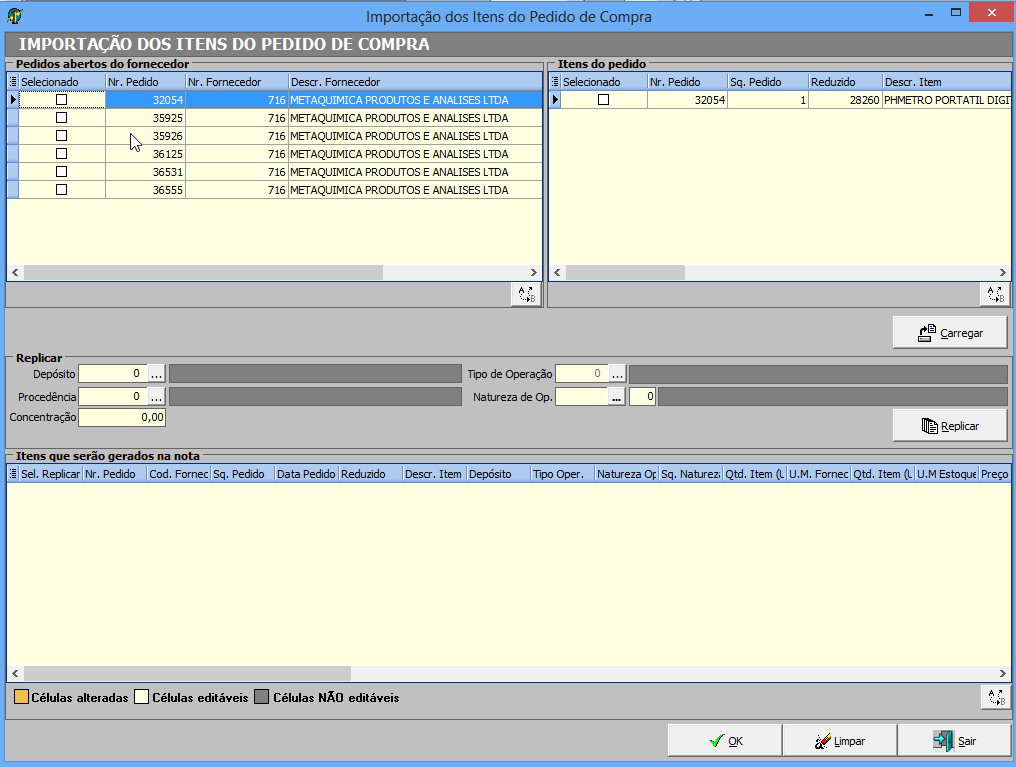Screen dimensions: 1016x767
Task: Click the sort icon beside the cell color legend
Action: pos(994,697)
